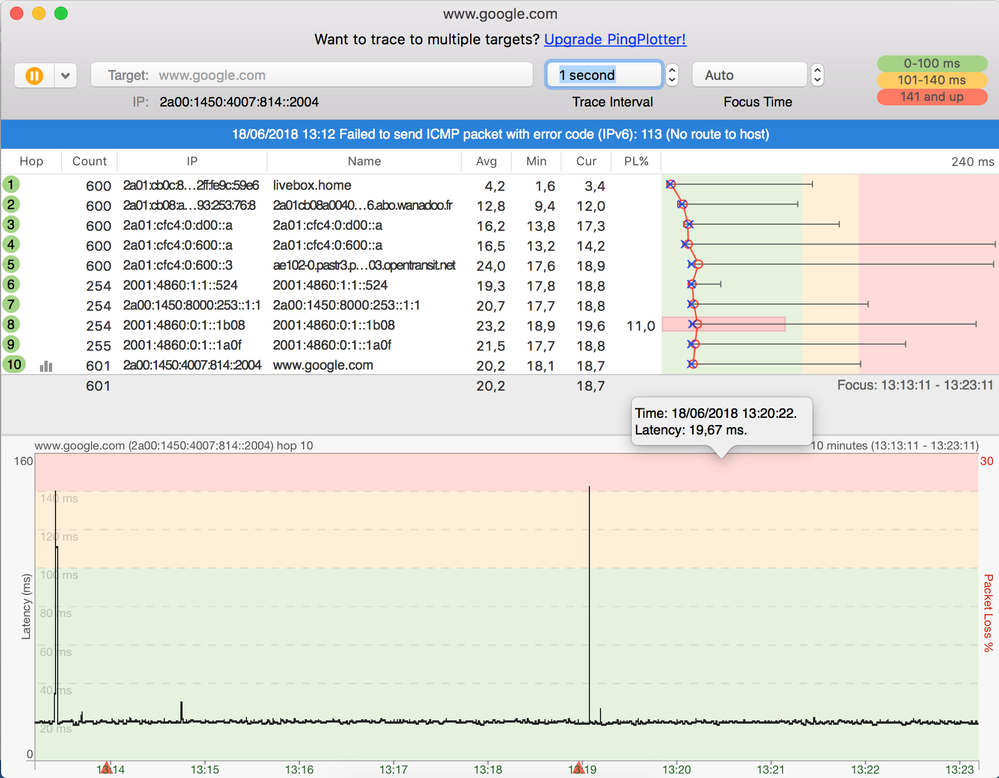Click the red packet loss bar on hop 8
Viewport: 999px width, 778px height.
tap(724, 324)
